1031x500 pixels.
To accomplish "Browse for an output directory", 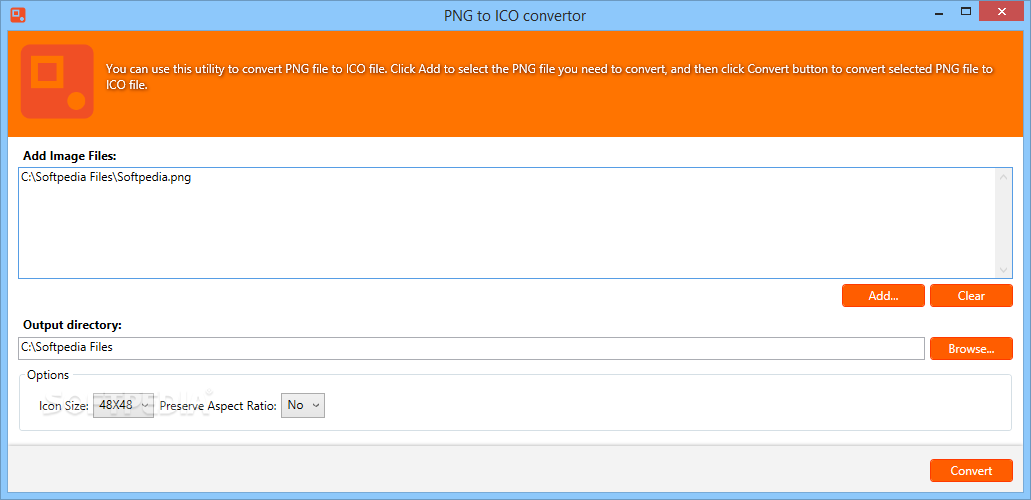I will [971, 349].
